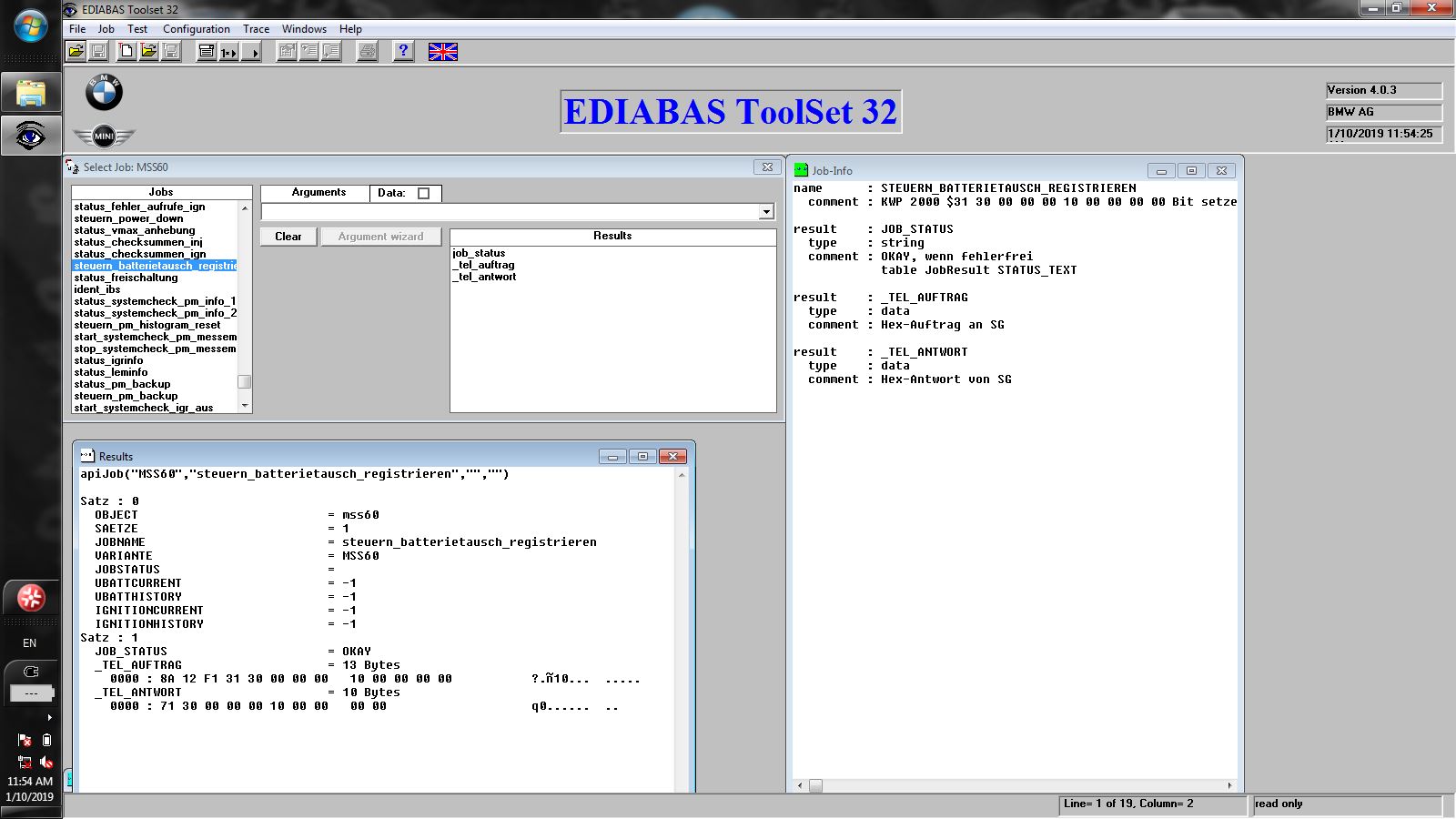Click the Jobs list scrollbar thumb
1456x819 pixels.
point(244,381)
